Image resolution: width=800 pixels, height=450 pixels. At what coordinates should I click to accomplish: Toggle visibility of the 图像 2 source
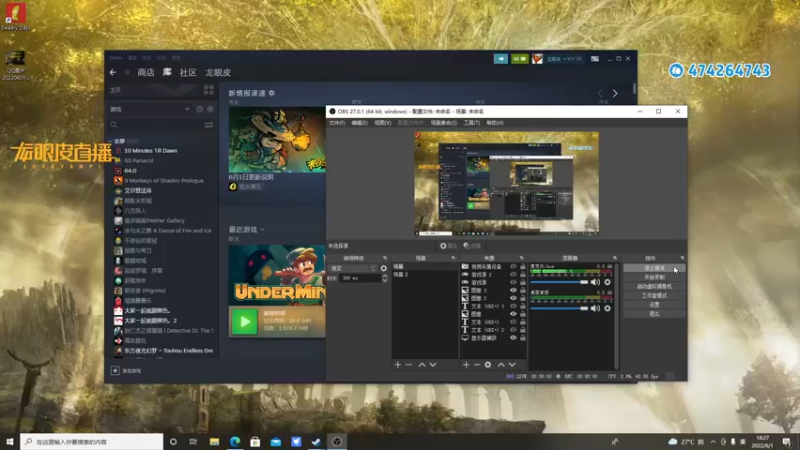coord(513,298)
